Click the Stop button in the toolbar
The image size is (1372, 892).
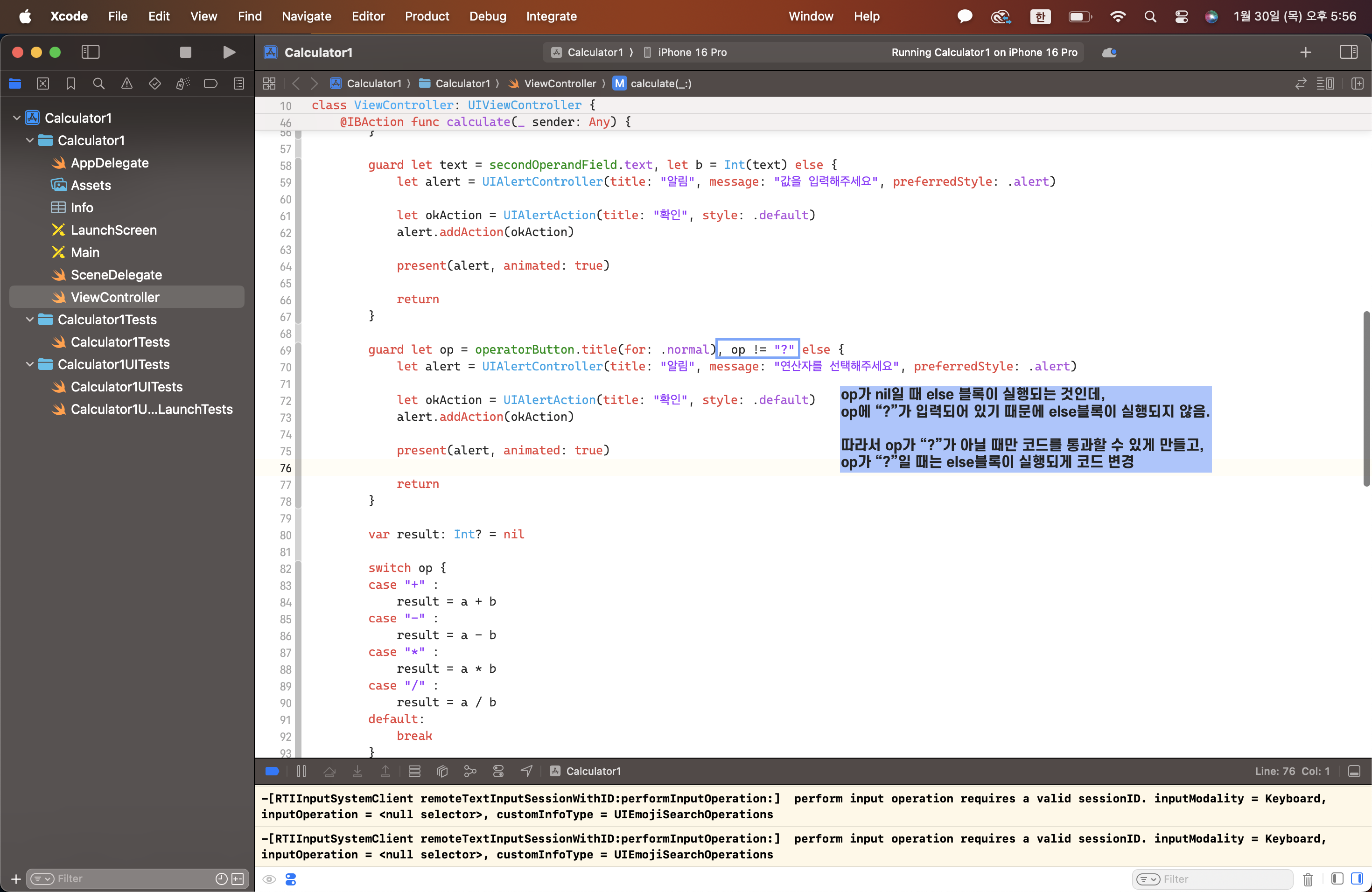point(185,52)
